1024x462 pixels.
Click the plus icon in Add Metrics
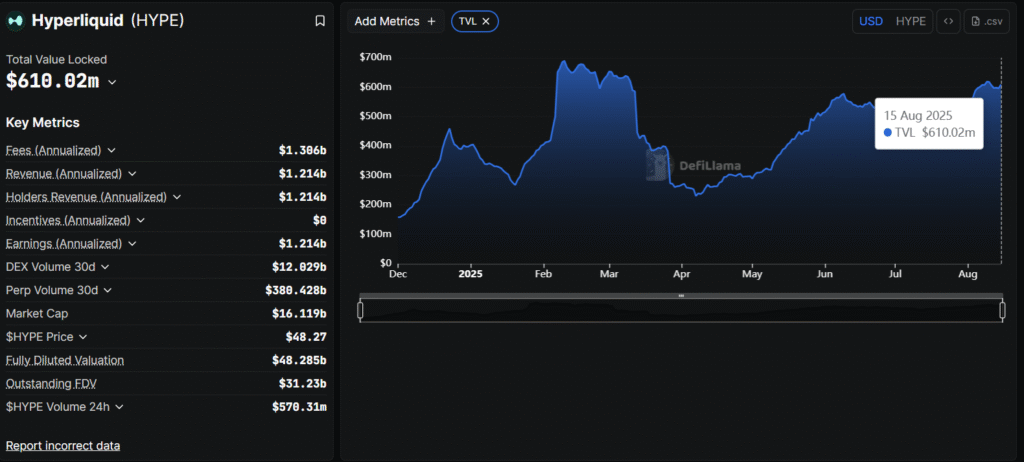pyautogui.click(x=431, y=22)
